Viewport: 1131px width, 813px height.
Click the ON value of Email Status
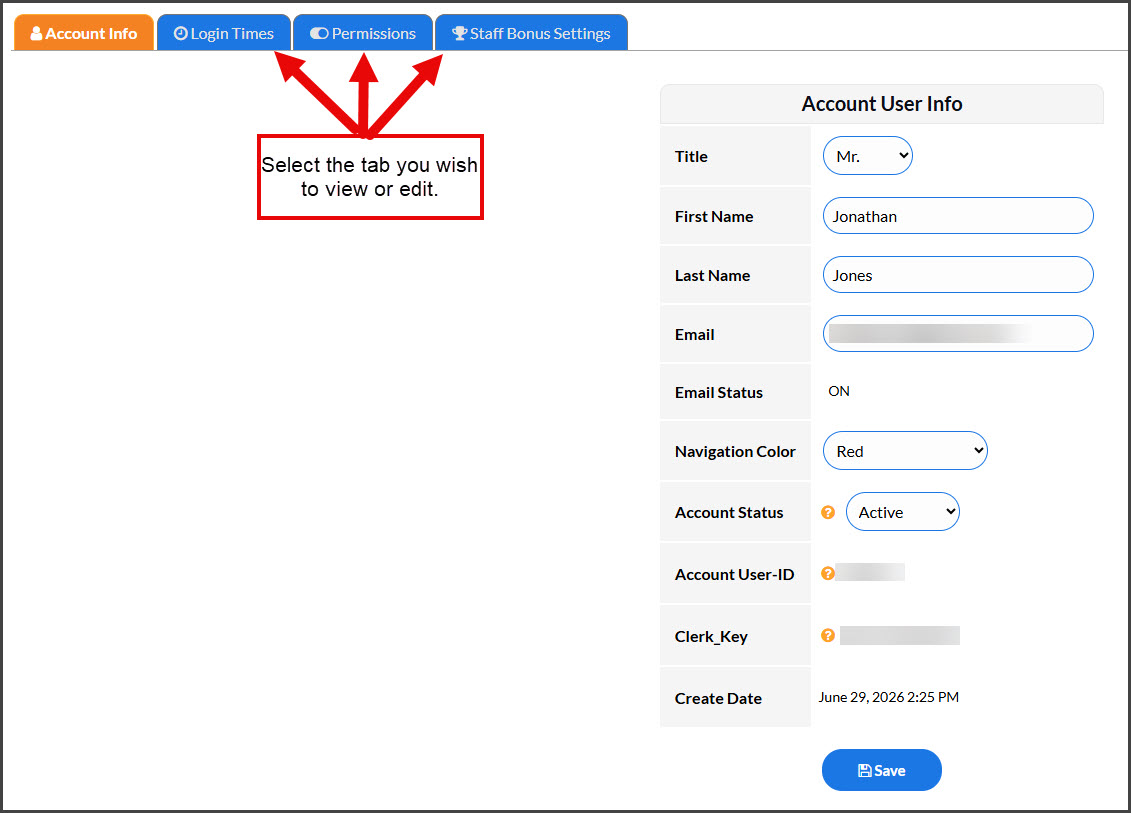[839, 391]
